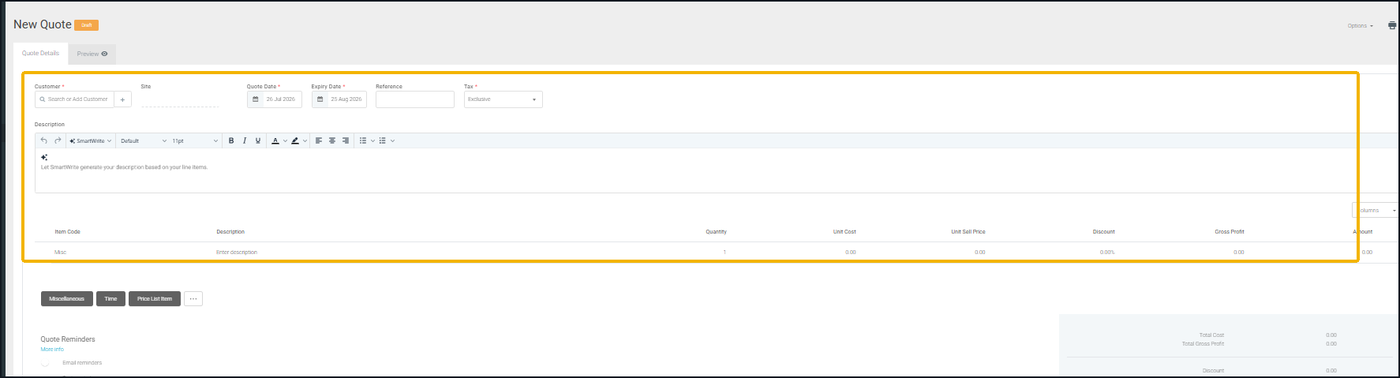Switch to the Quote Details tab
The height and width of the screenshot is (378, 1400).
click(x=41, y=53)
